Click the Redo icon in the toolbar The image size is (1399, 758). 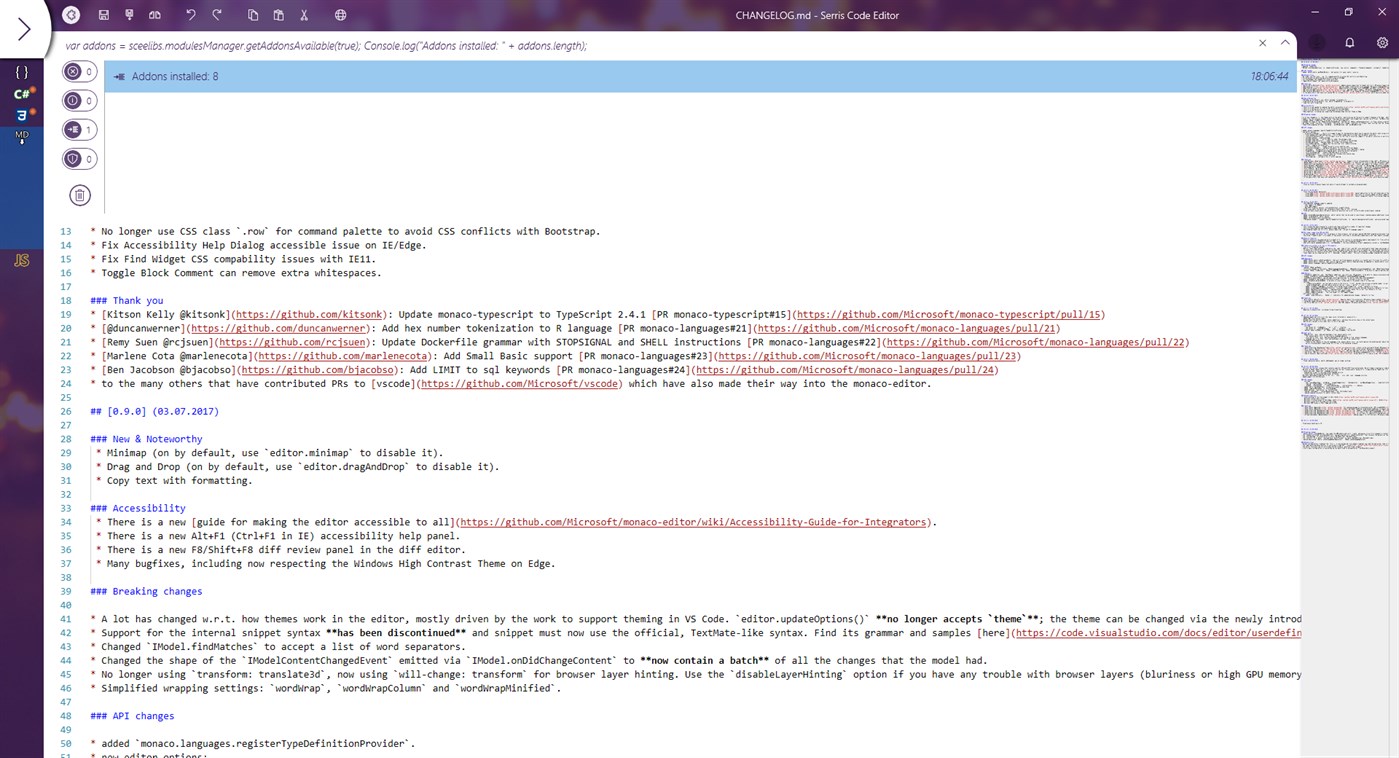(x=216, y=14)
